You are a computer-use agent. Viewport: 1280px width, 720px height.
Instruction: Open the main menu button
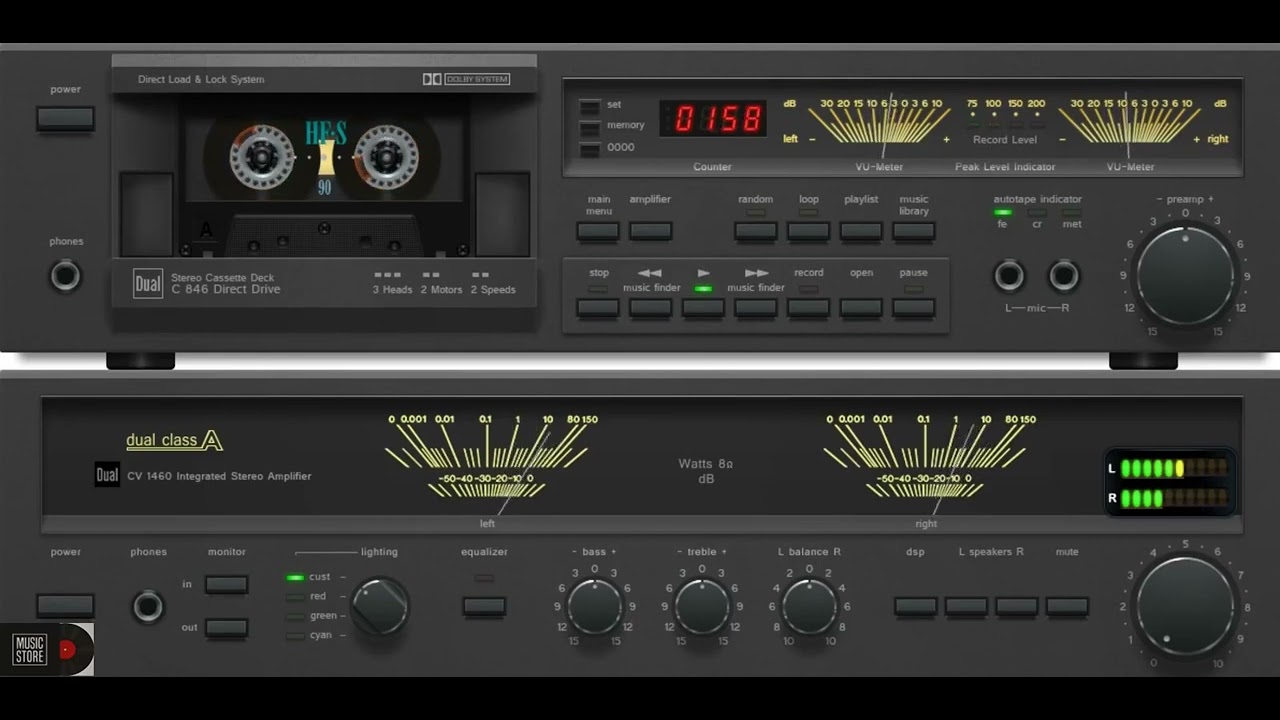(598, 231)
